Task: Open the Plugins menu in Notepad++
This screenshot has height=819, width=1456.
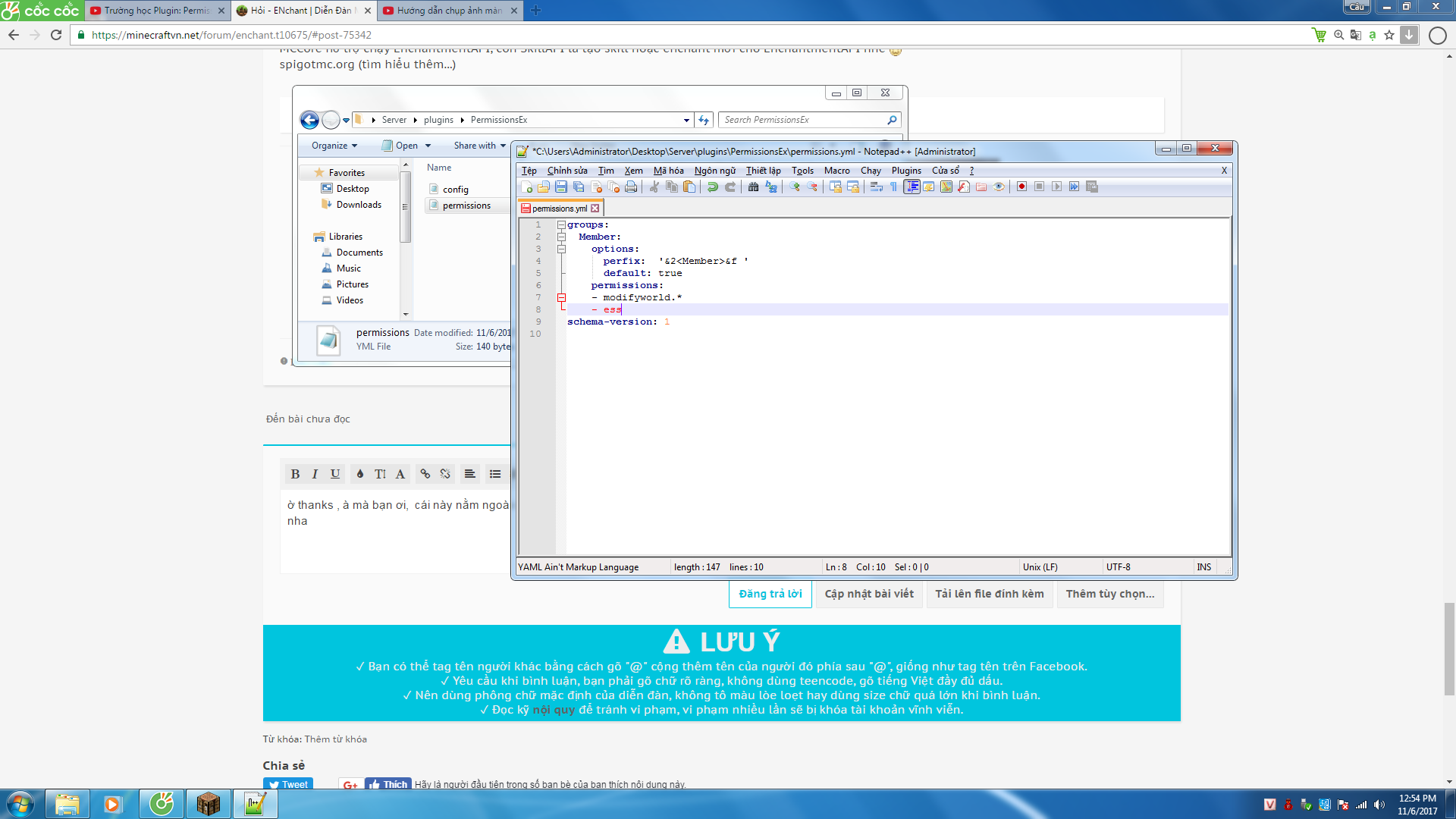Action: tap(905, 171)
